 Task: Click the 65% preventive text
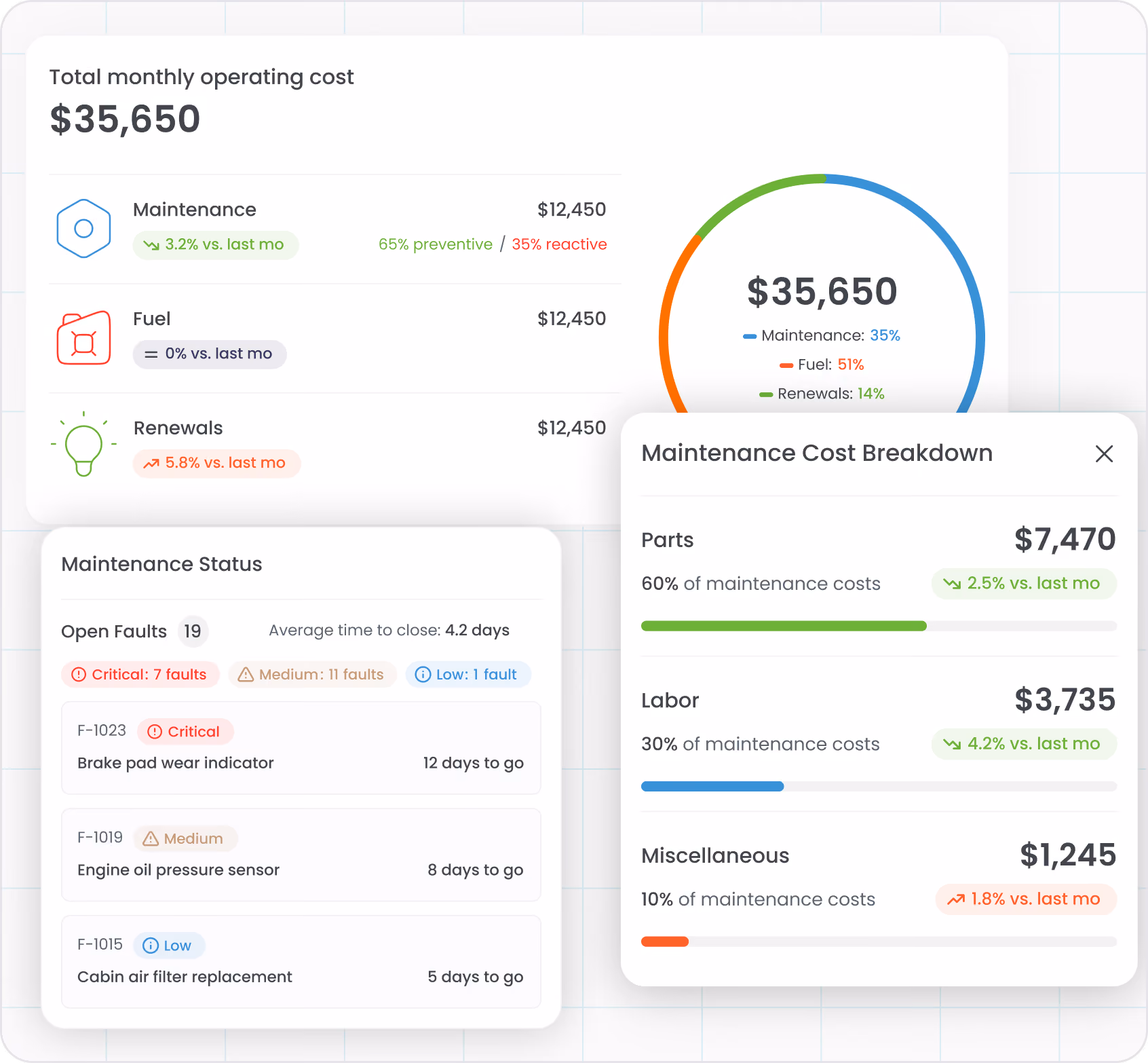(x=436, y=244)
